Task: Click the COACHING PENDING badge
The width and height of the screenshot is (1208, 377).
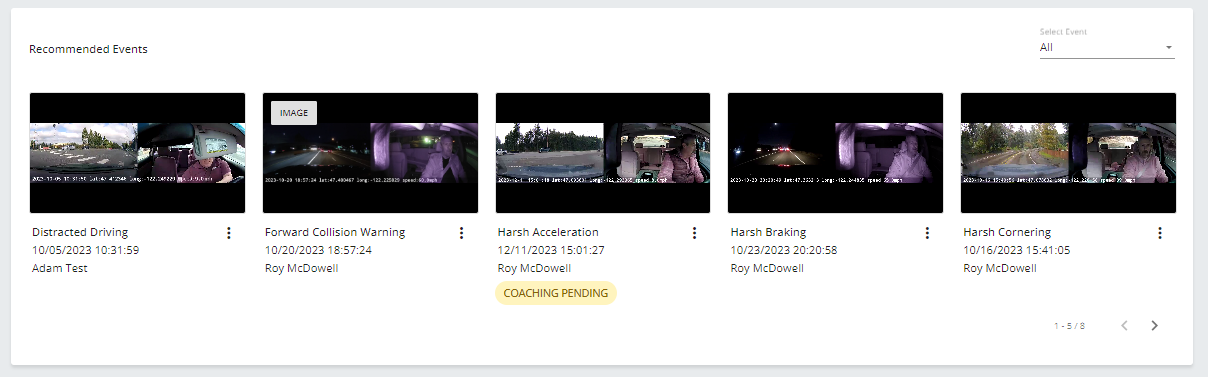Action: click(557, 293)
